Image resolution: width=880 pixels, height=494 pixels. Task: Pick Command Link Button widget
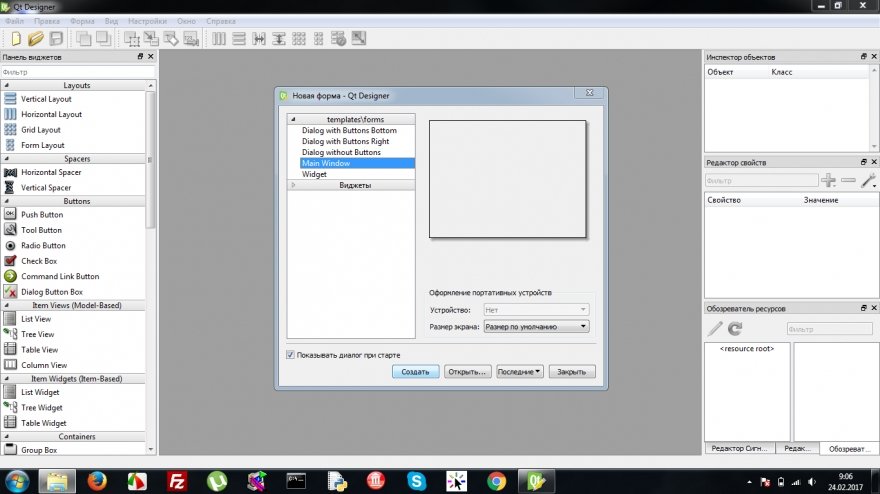pyautogui.click(x=60, y=276)
